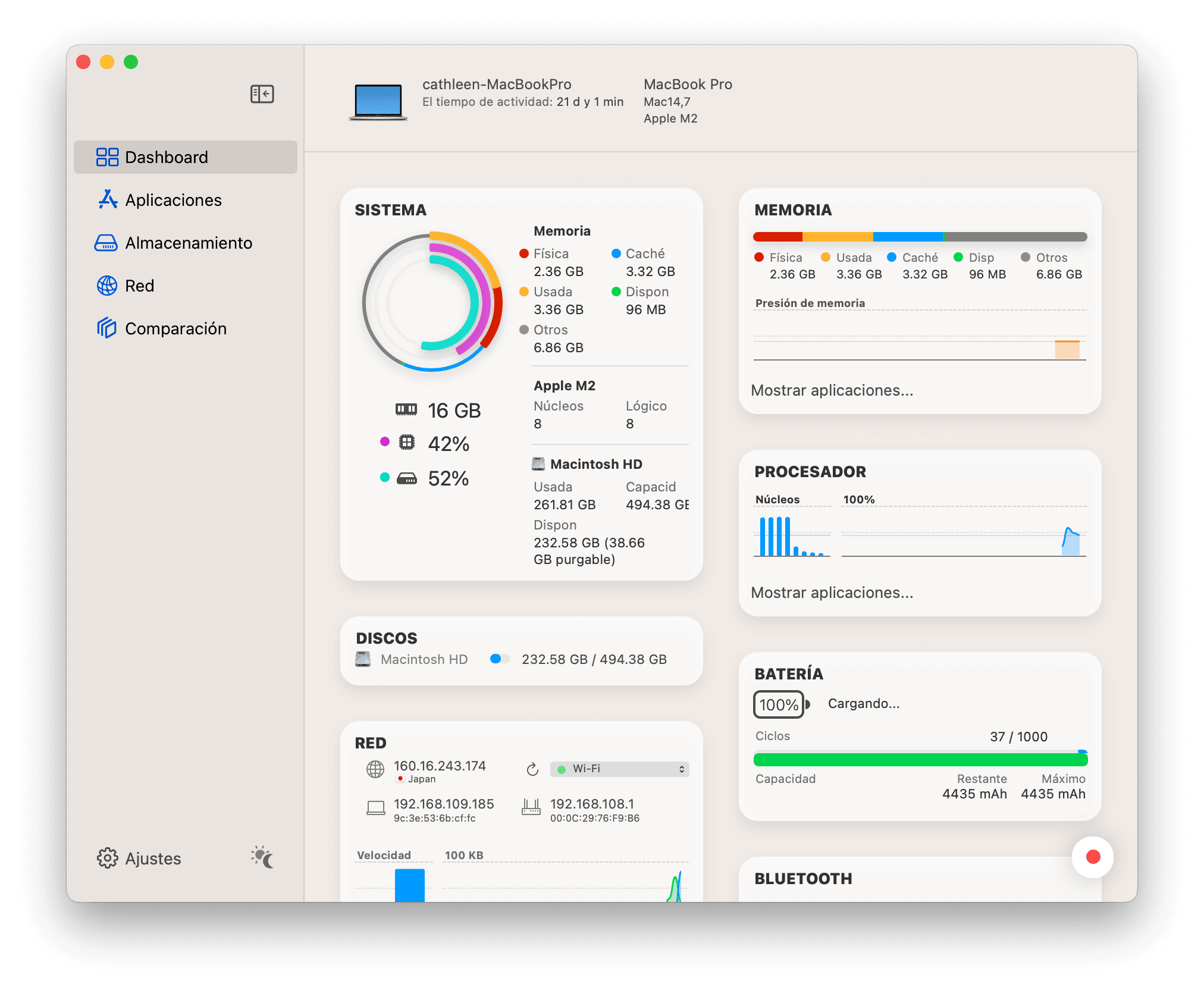
Task: Click the MAC address 9c:3e:53:6b:cf:fc
Action: (434, 818)
